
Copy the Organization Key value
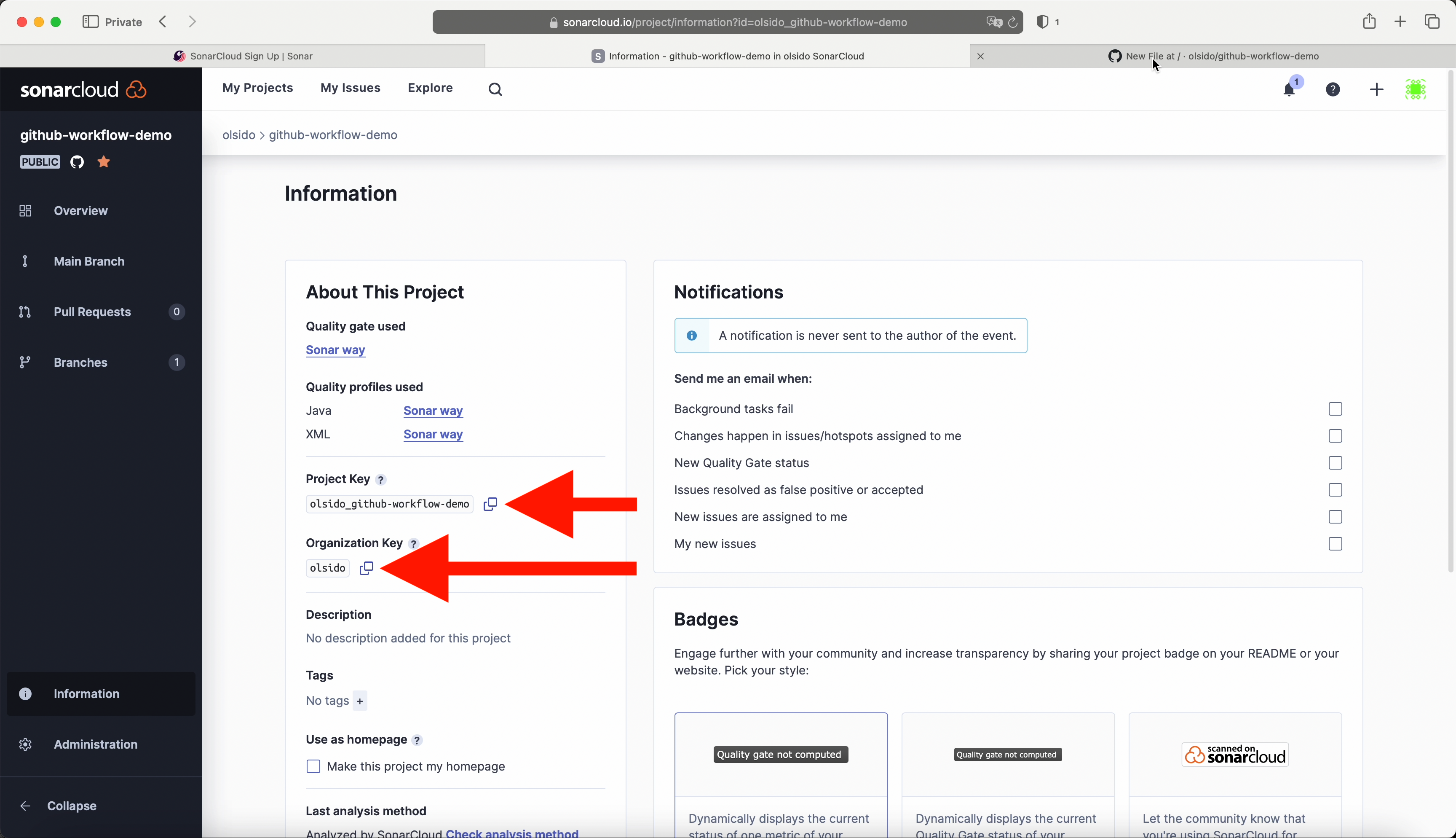(x=366, y=568)
